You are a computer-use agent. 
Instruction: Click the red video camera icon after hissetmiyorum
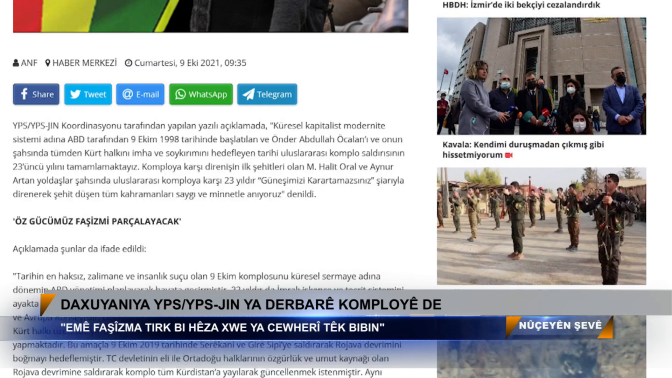pyautogui.click(x=509, y=155)
